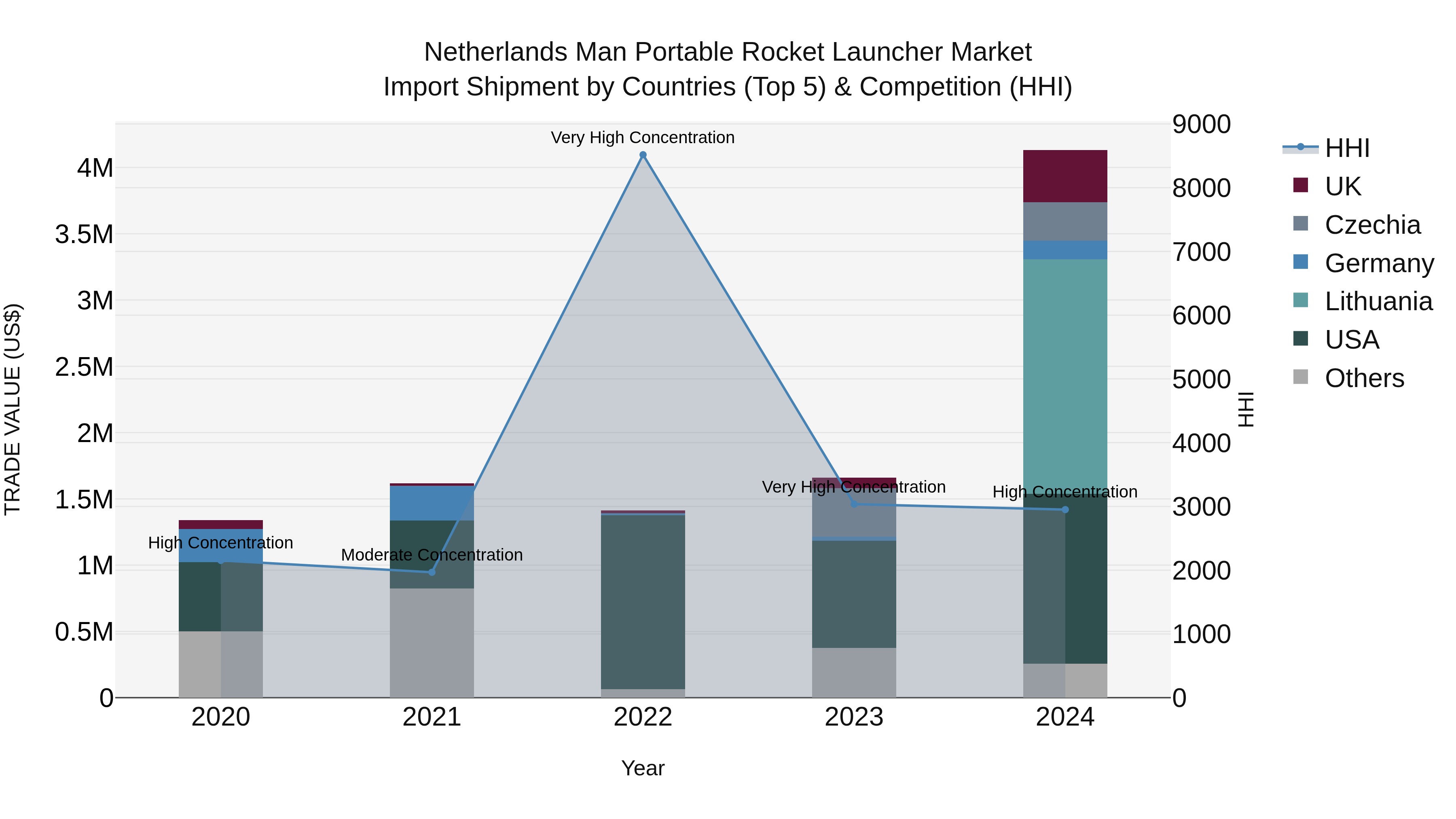Click the 2022 HHI peak data point

643,155
